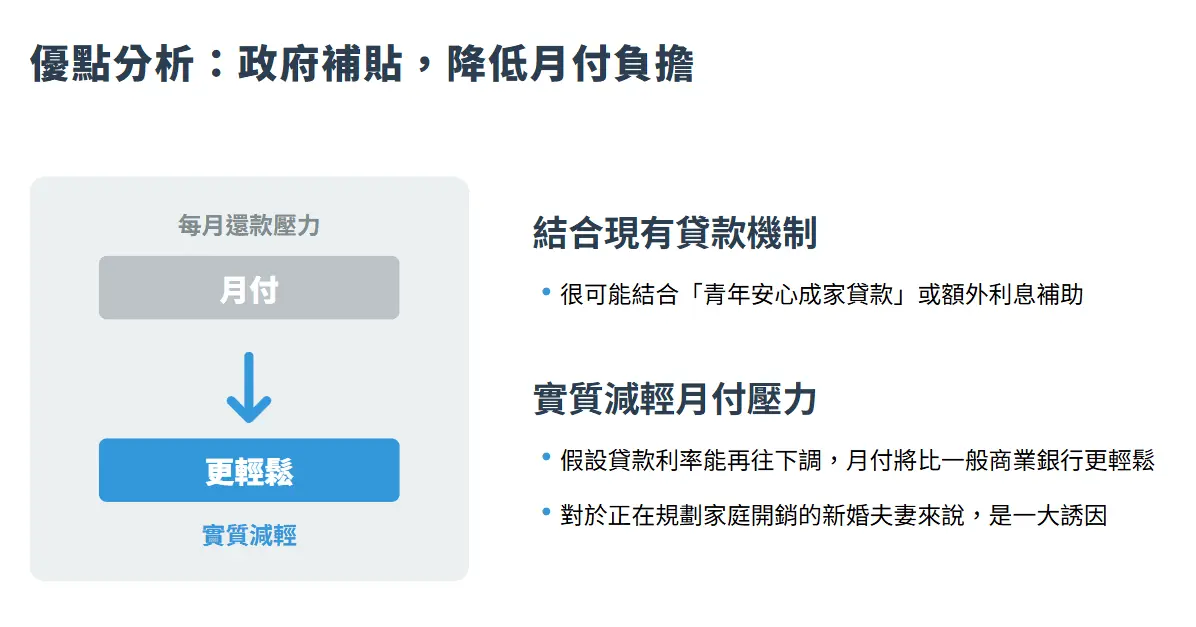Screen dimensions: 1196x627
Task: Click the words 是一大誘因 in last bullet
Action: (x=1047, y=516)
